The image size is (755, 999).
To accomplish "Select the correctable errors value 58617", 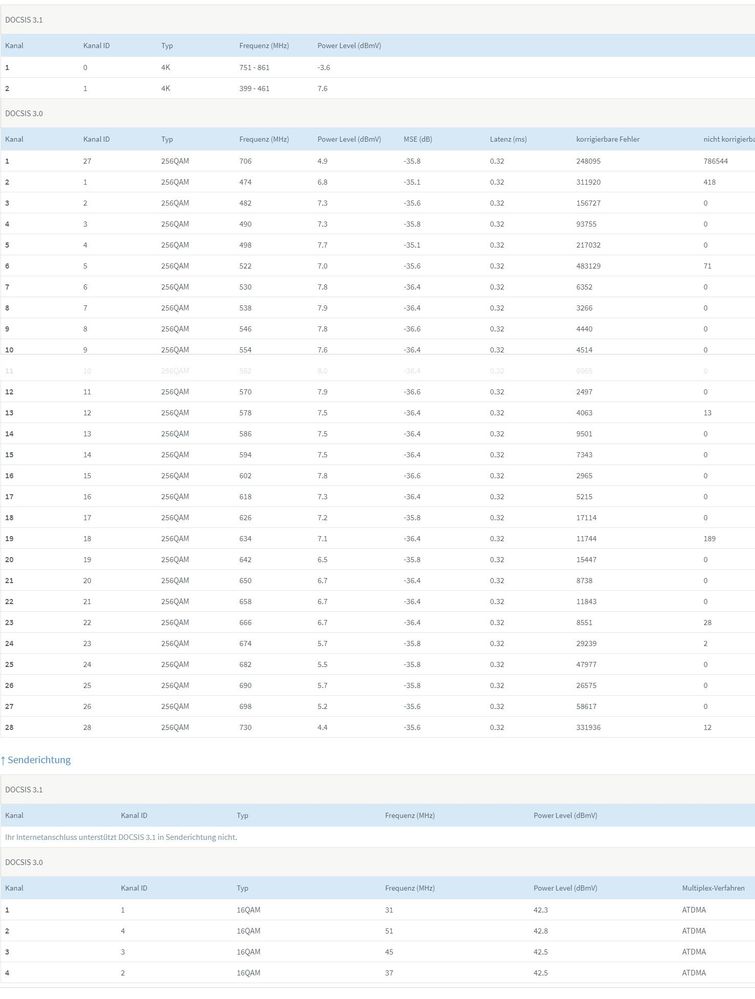I will point(586,707).
